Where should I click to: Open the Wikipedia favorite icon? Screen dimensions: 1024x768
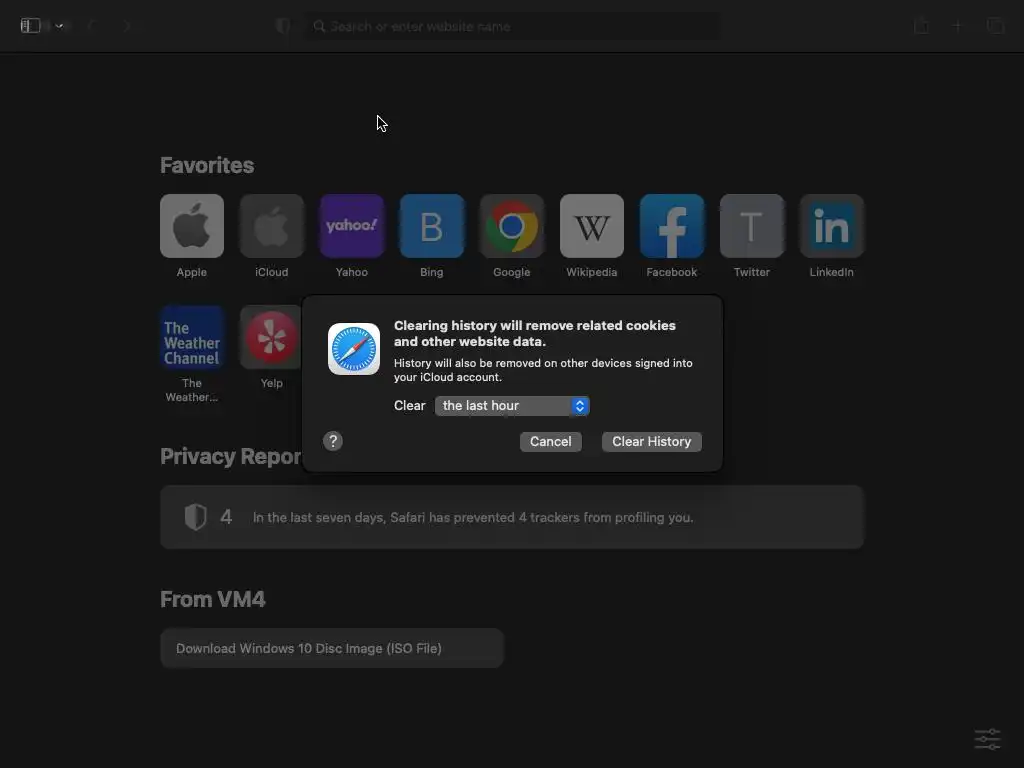pyautogui.click(x=592, y=225)
